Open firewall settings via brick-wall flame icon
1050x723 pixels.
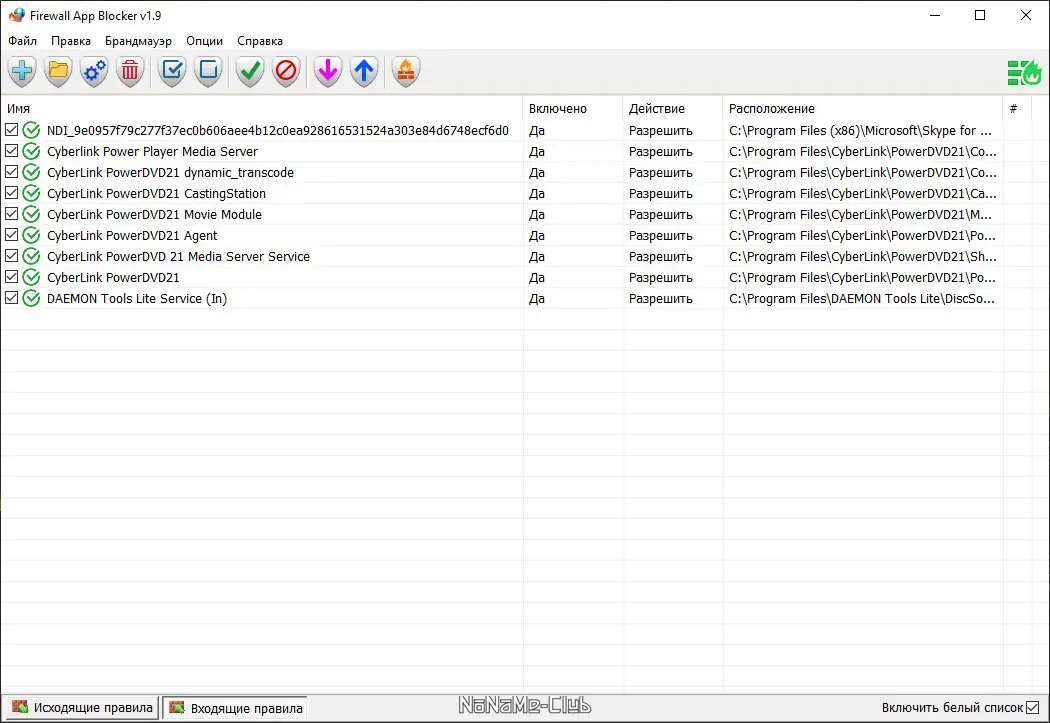pos(406,71)
